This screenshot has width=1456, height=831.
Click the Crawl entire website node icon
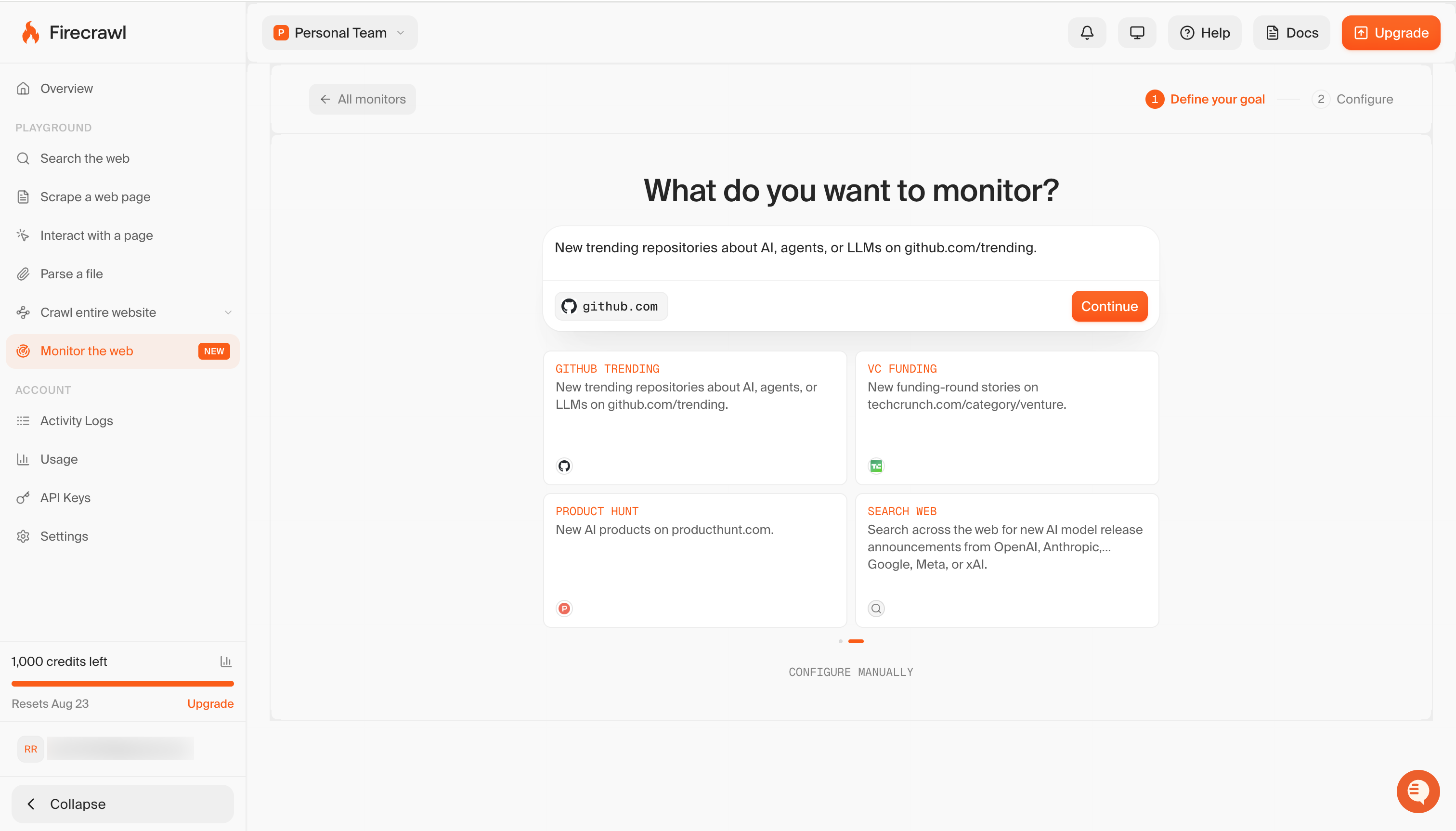click(x=23, y=312)
